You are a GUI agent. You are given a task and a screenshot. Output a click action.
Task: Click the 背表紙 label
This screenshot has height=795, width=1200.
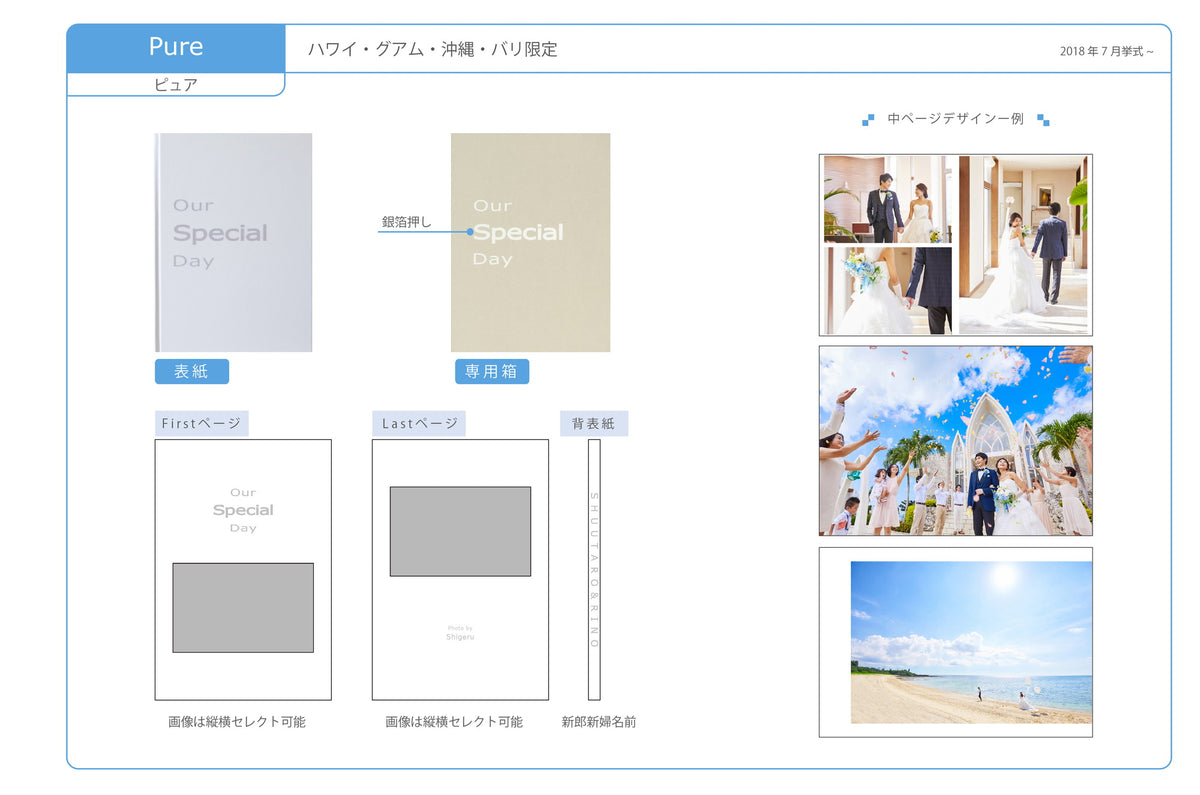[593, 423]
